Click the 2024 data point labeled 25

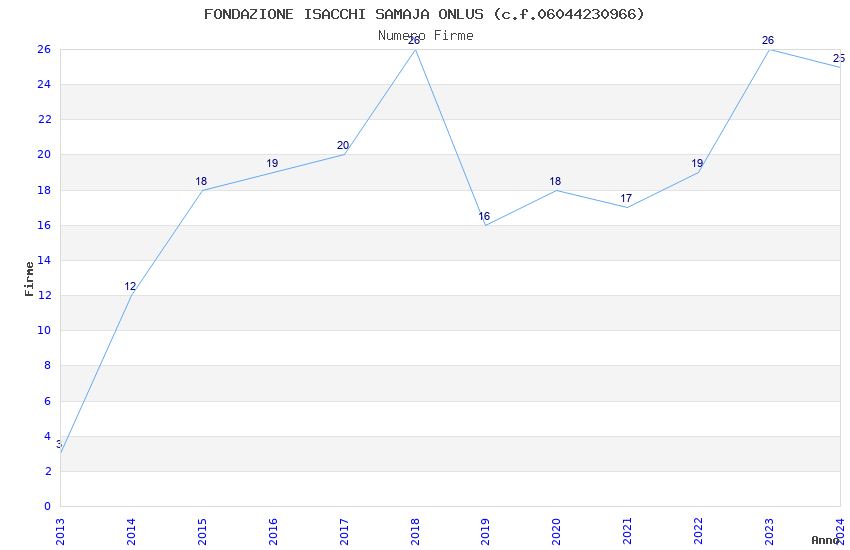840,67
